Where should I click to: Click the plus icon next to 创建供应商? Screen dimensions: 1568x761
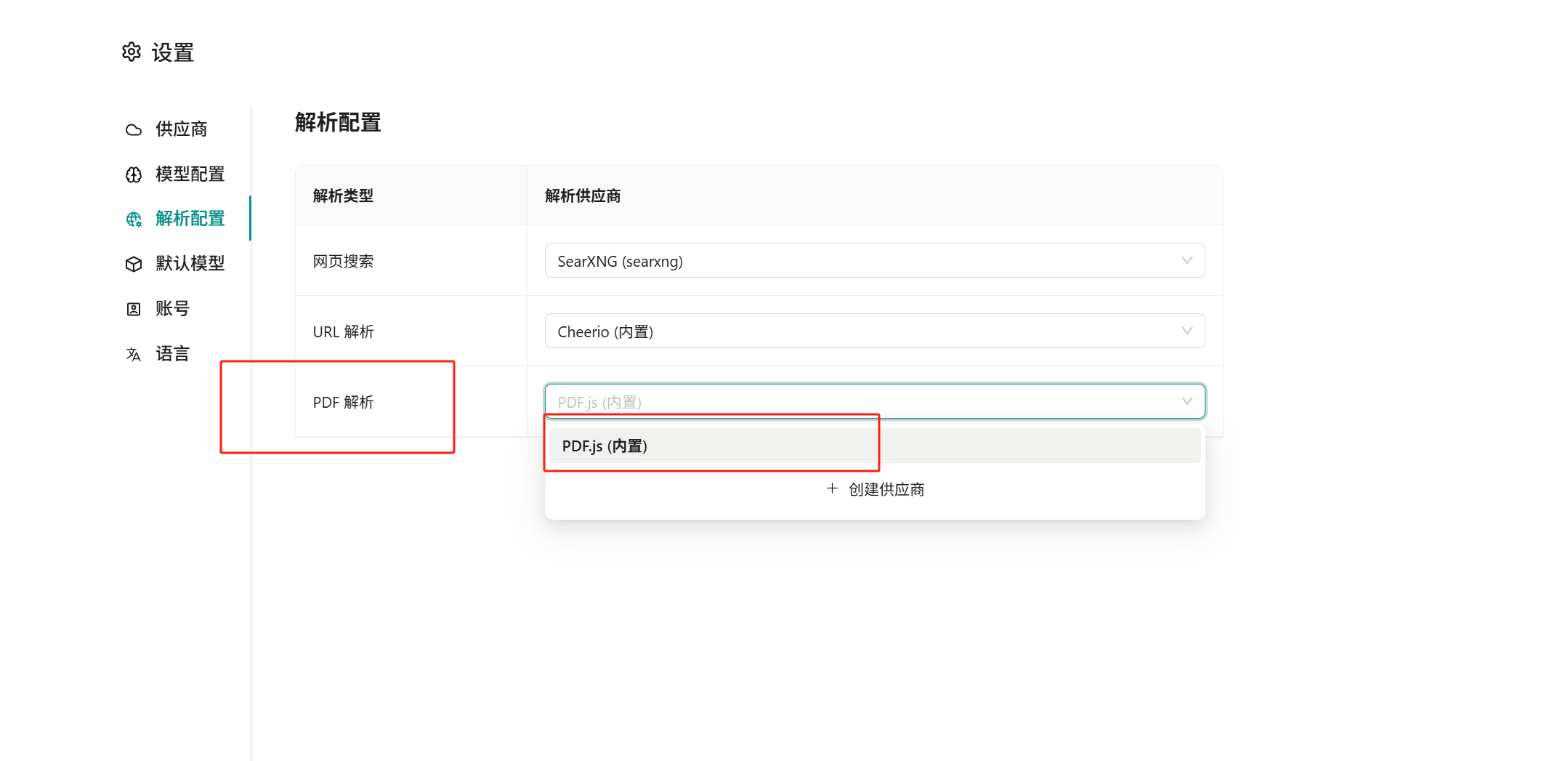click(832, 489)
